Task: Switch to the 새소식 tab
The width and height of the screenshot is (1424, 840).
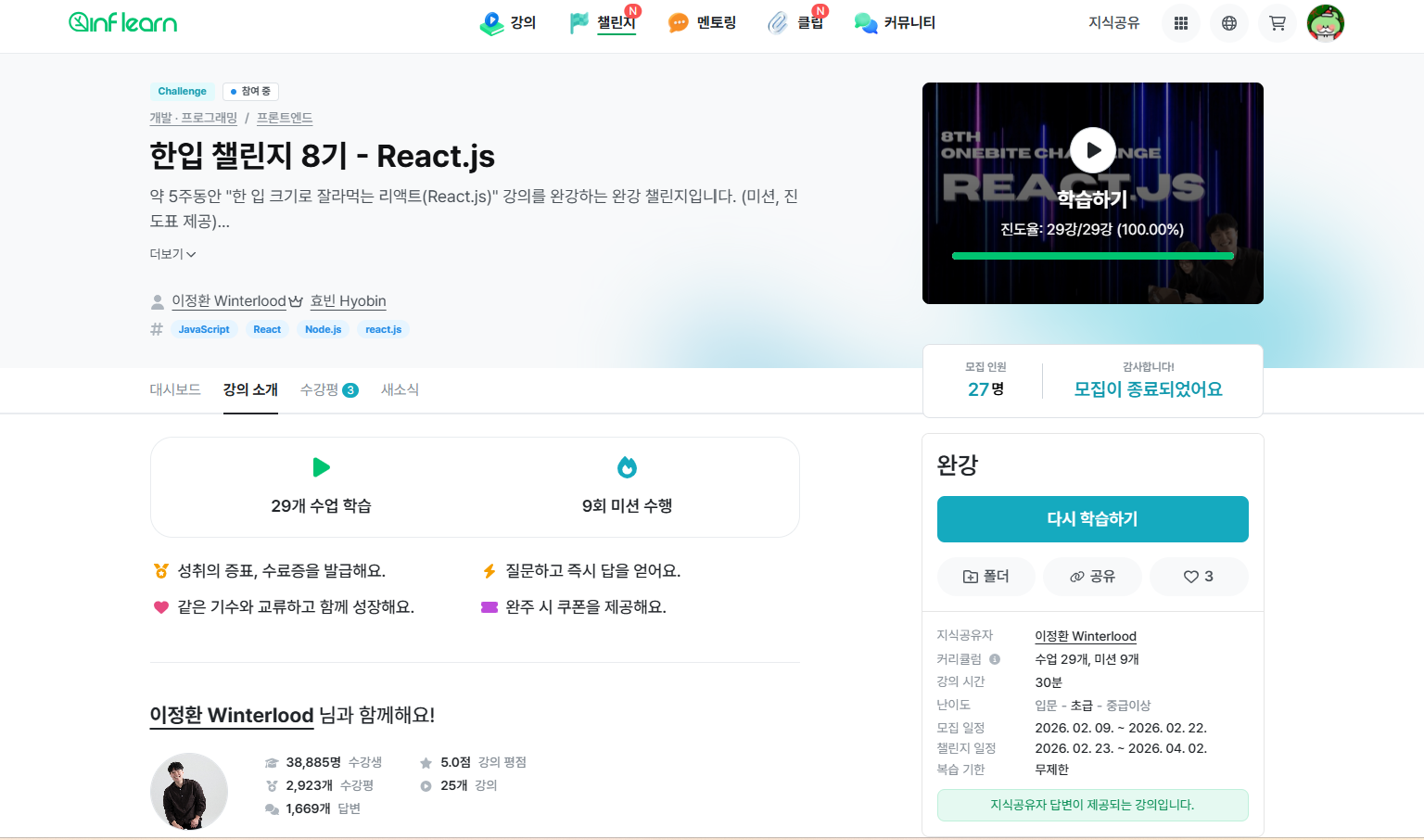Action: pos(400,389)
